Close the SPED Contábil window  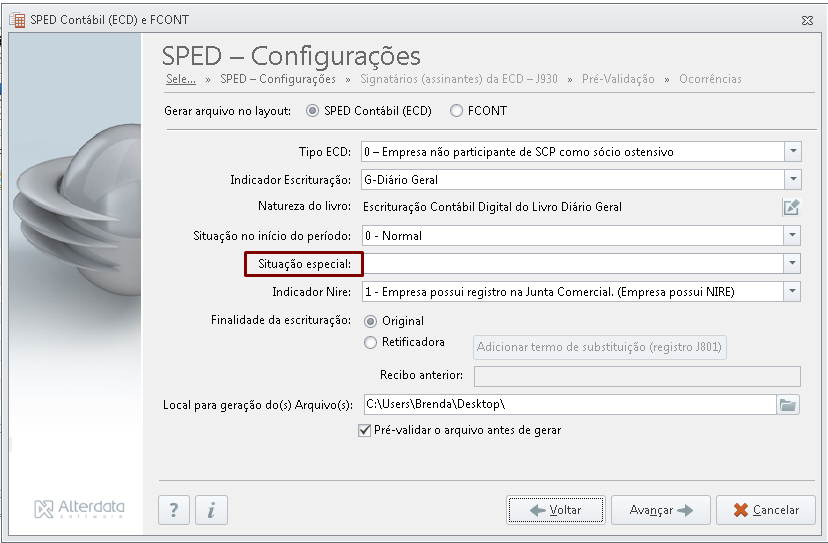pyautogui.click(x=807, y=21)
